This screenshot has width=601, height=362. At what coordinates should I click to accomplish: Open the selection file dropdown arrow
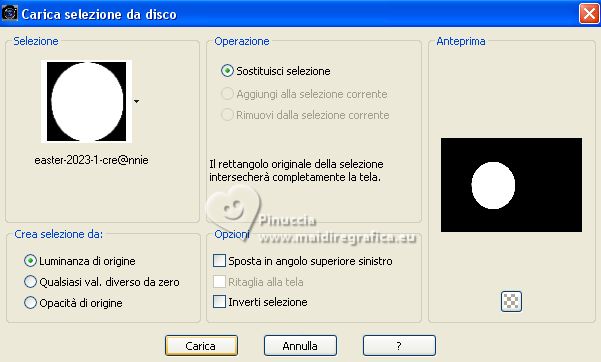[x=136, y=102]
